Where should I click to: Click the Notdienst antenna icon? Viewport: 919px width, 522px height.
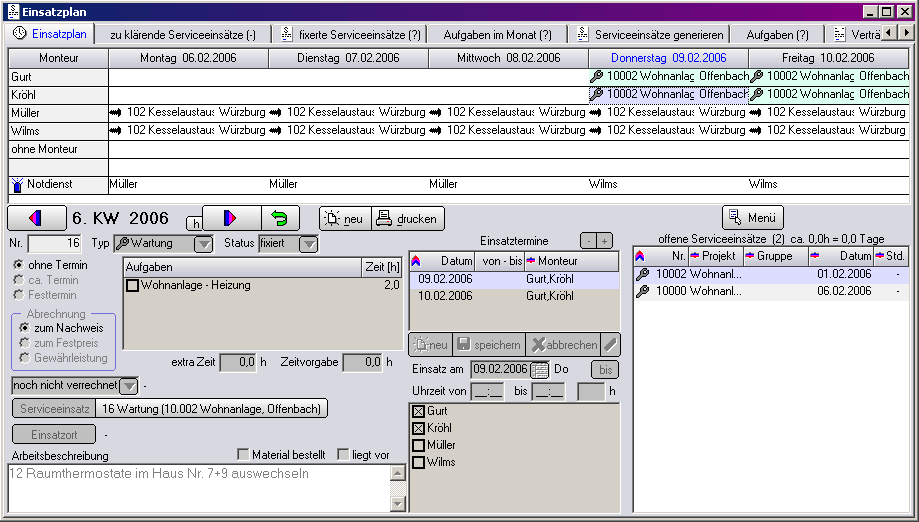[17, 185]
